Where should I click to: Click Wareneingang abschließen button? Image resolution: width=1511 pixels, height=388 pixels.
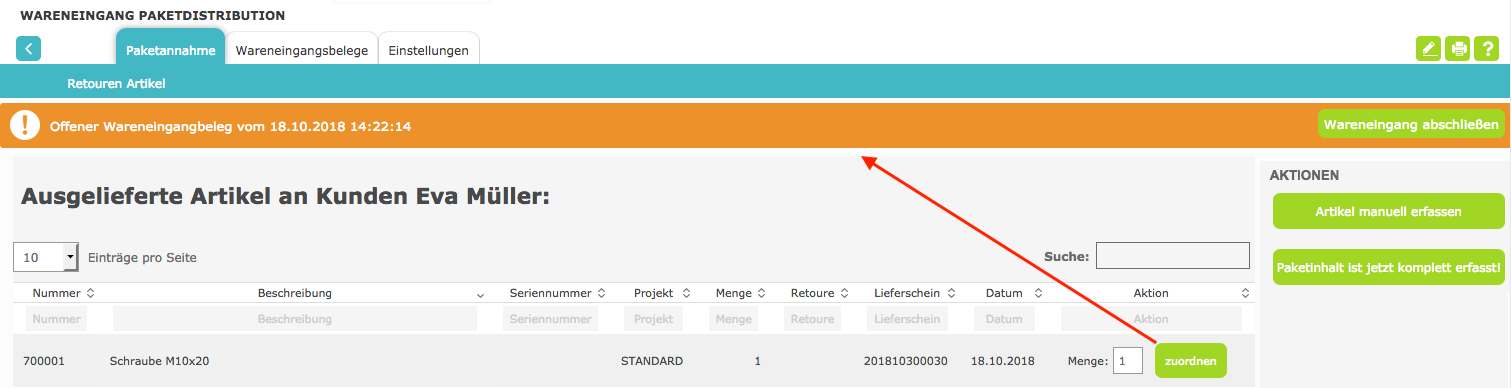[x=1411, y=125]
